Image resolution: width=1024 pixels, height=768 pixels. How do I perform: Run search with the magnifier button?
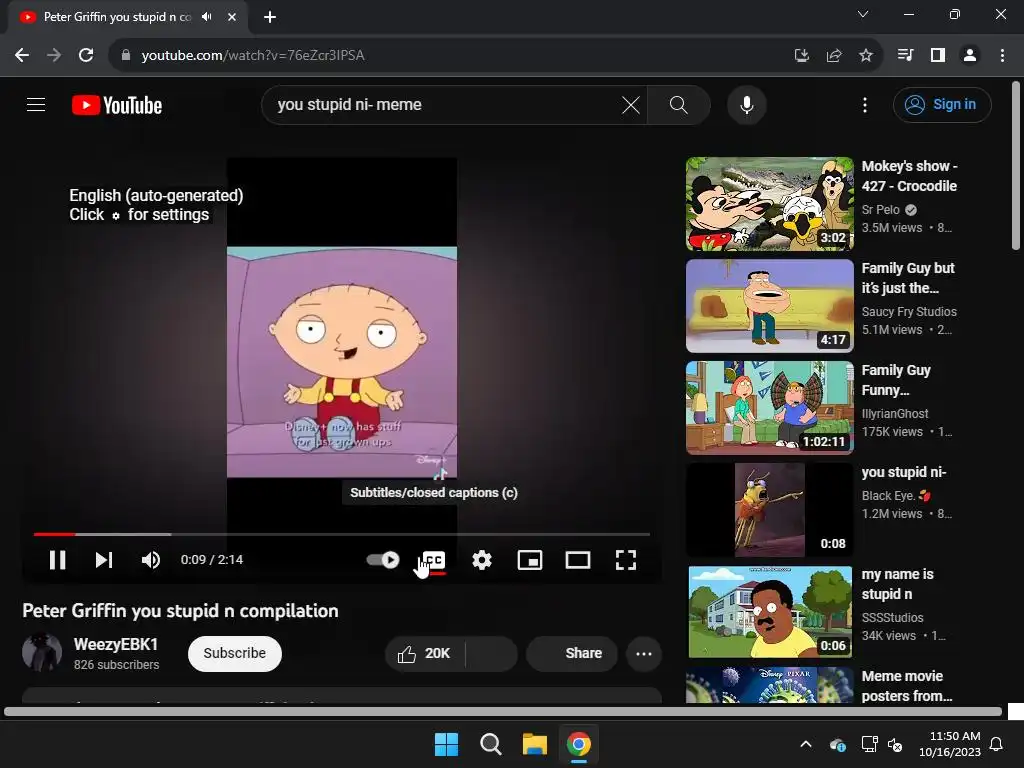[x=679, y=104]
